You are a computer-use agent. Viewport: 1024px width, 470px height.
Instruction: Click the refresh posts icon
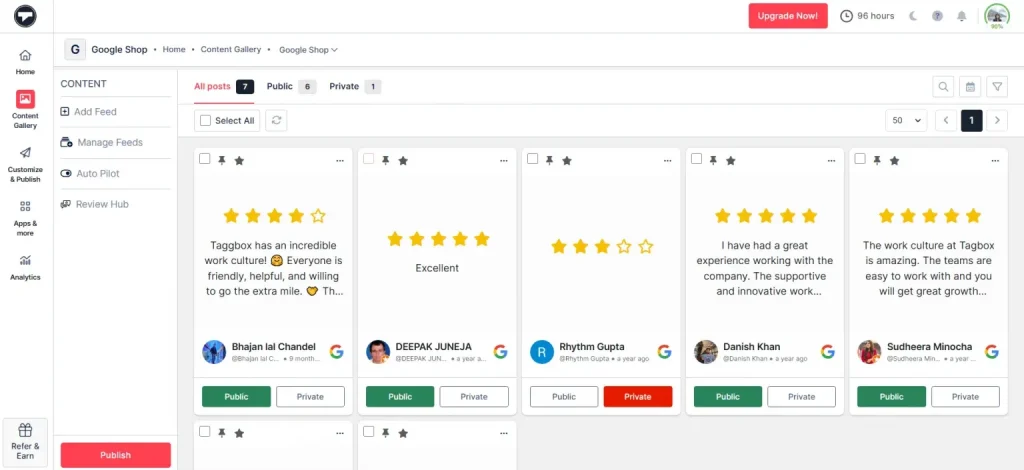click(276, 120)
